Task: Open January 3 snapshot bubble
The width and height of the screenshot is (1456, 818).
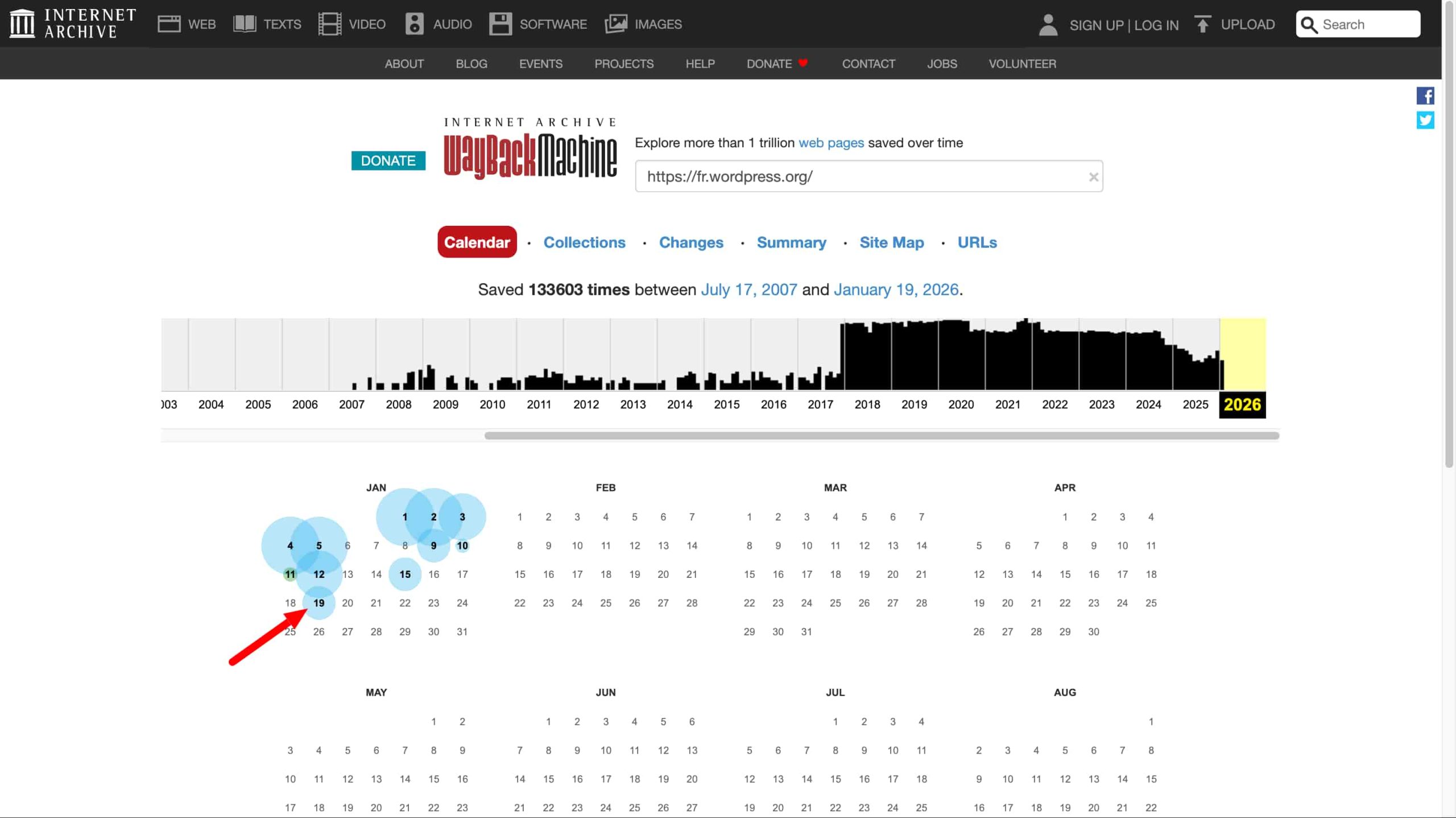Action: pos(462,517)
